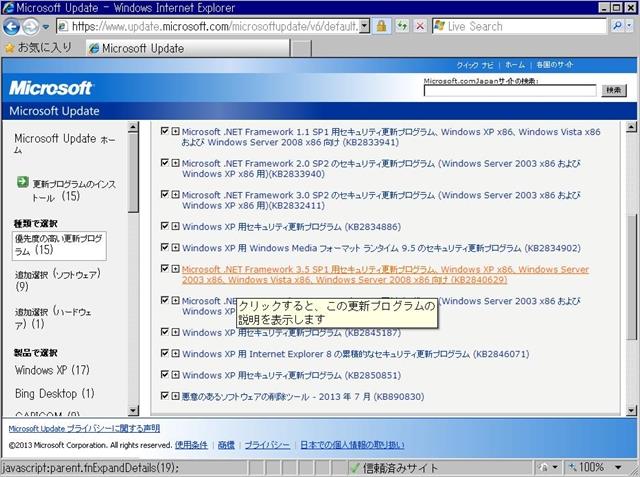Click the クイック ナビ top link
The image size is (640, 477).
point(475,65)
